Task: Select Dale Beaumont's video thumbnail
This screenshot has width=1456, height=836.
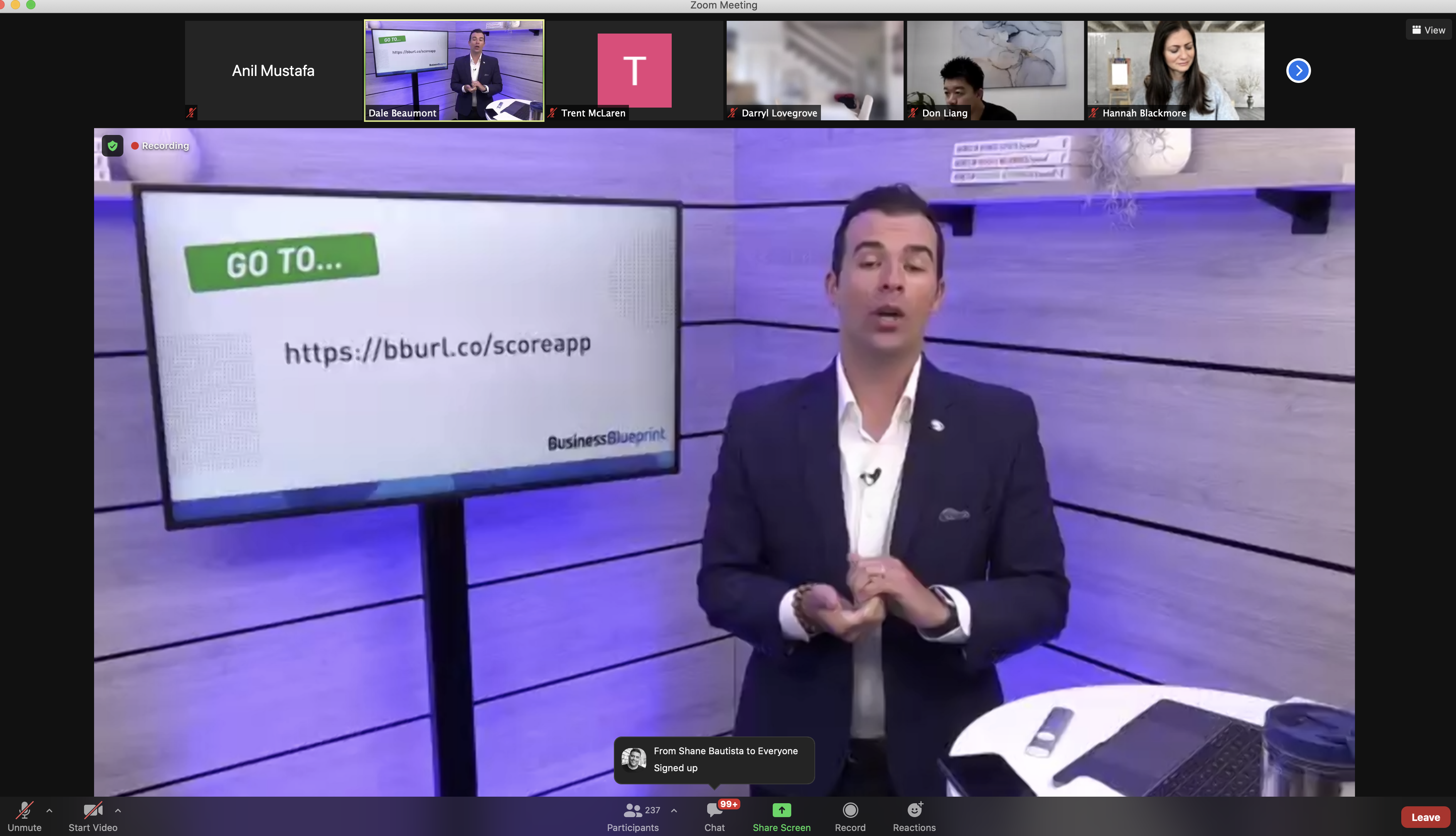Action: [453, 71]
